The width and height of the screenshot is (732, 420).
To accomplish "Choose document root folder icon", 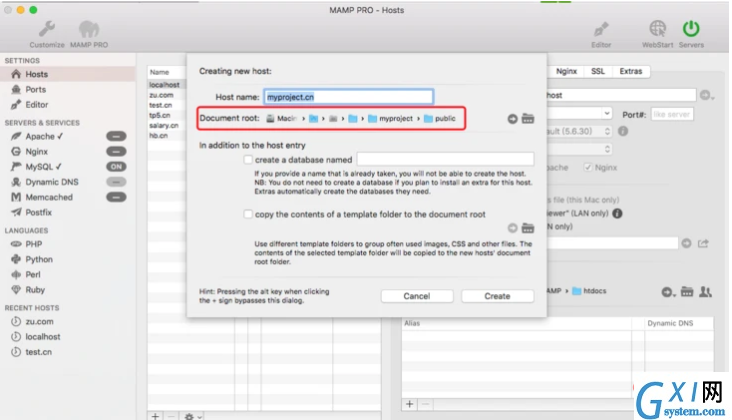I will (x=528, y=119).
